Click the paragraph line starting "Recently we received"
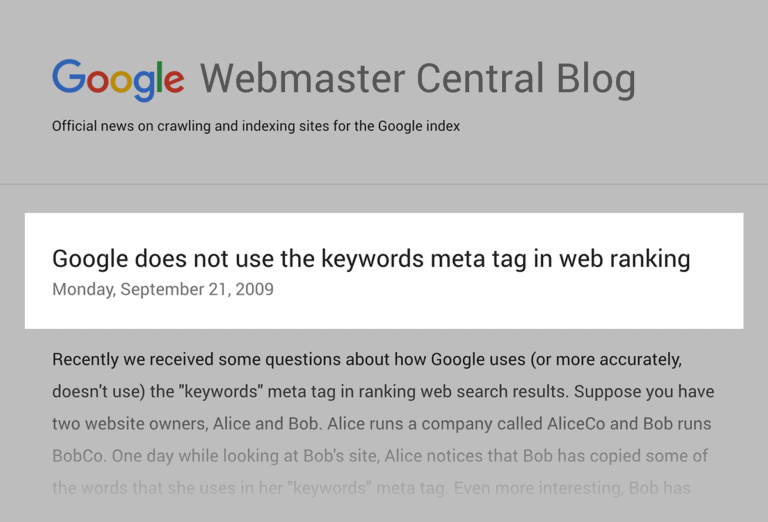 click(x=367, y=360)
